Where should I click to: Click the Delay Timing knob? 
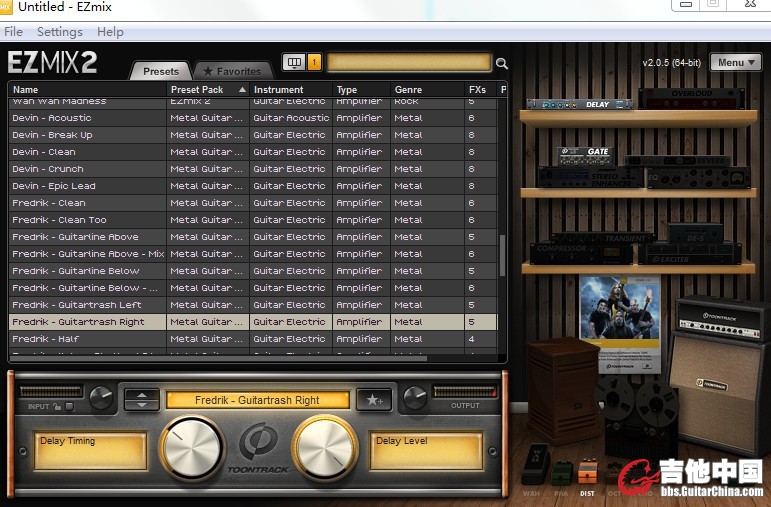[192, 448]
